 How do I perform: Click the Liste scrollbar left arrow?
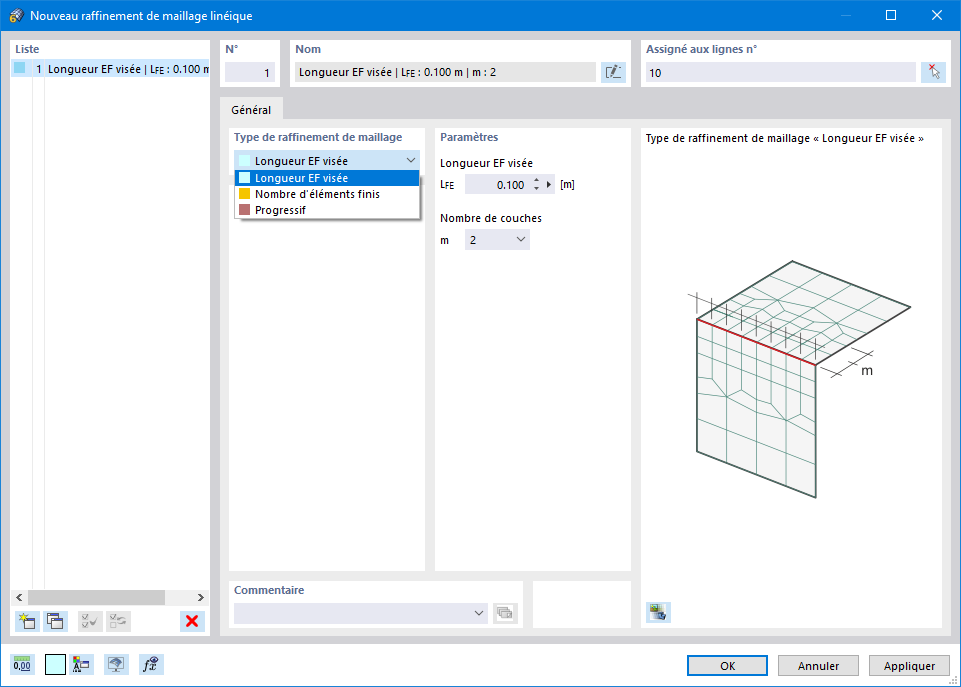click(19, 598)
